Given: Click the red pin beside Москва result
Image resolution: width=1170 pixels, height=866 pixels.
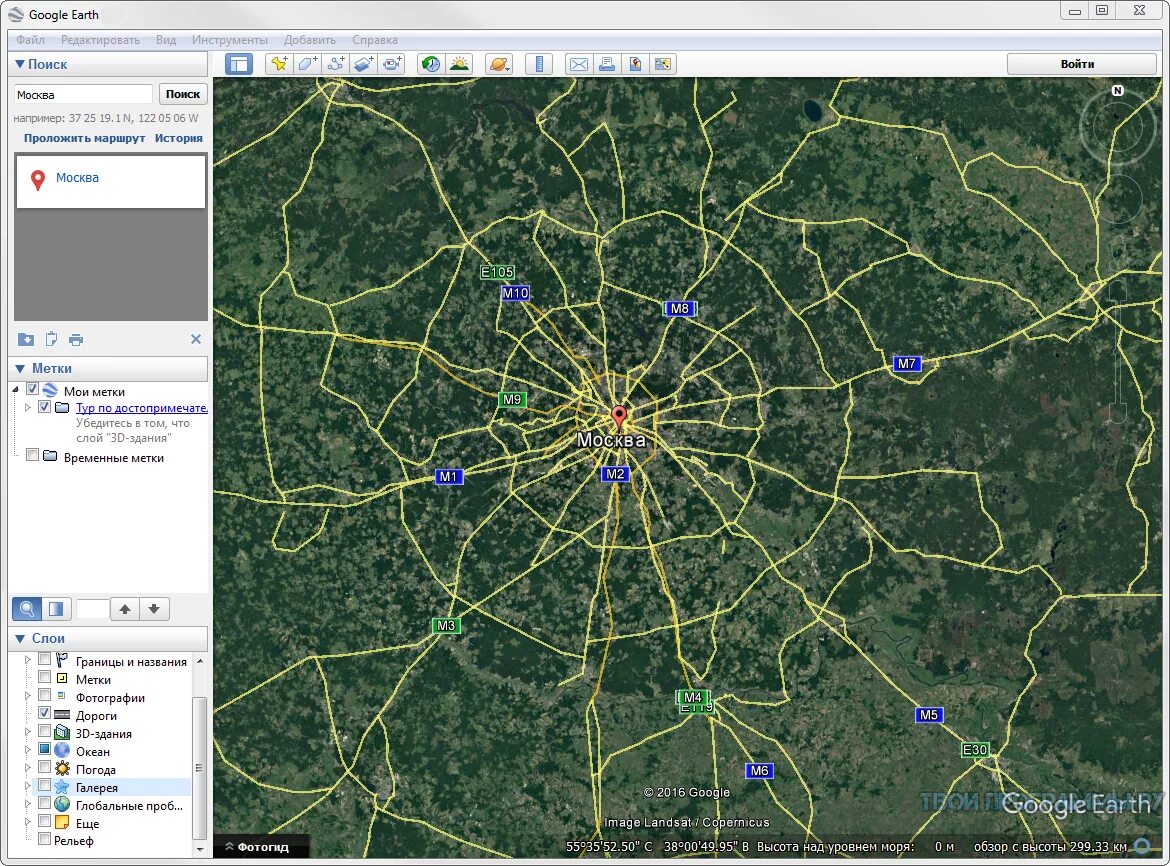Looking at the screenshot, I should [37, 180].
